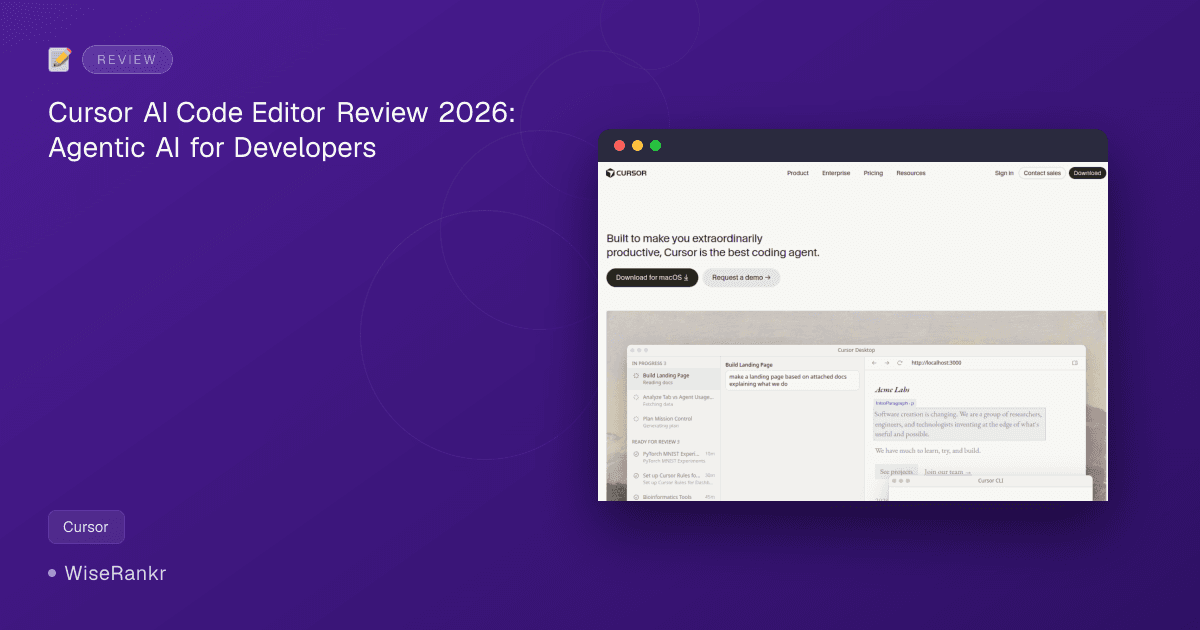Open the Resources menu
1200x630 pixels.
point(911,173)
